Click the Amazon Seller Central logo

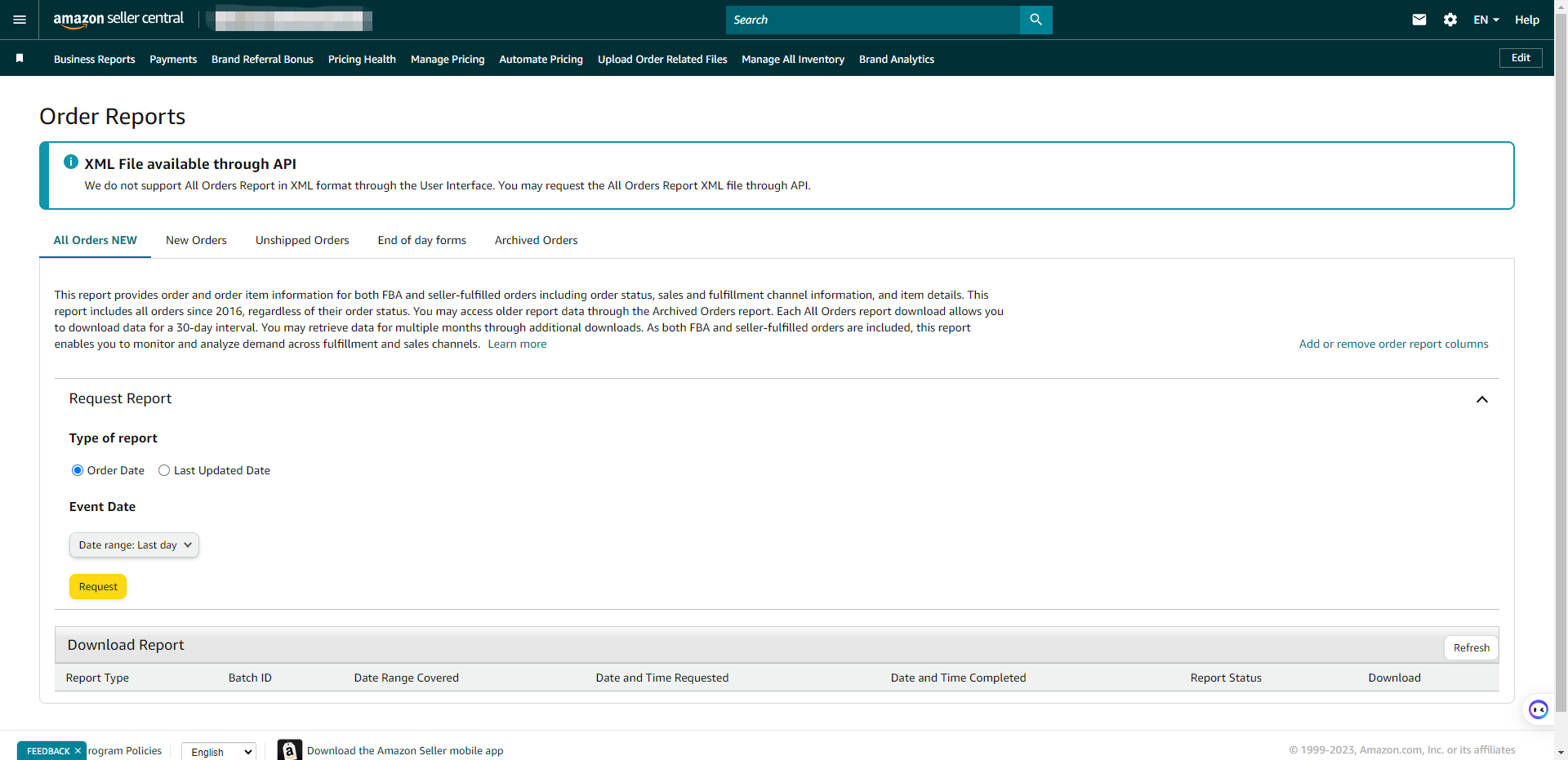click(x=118, y=20)
